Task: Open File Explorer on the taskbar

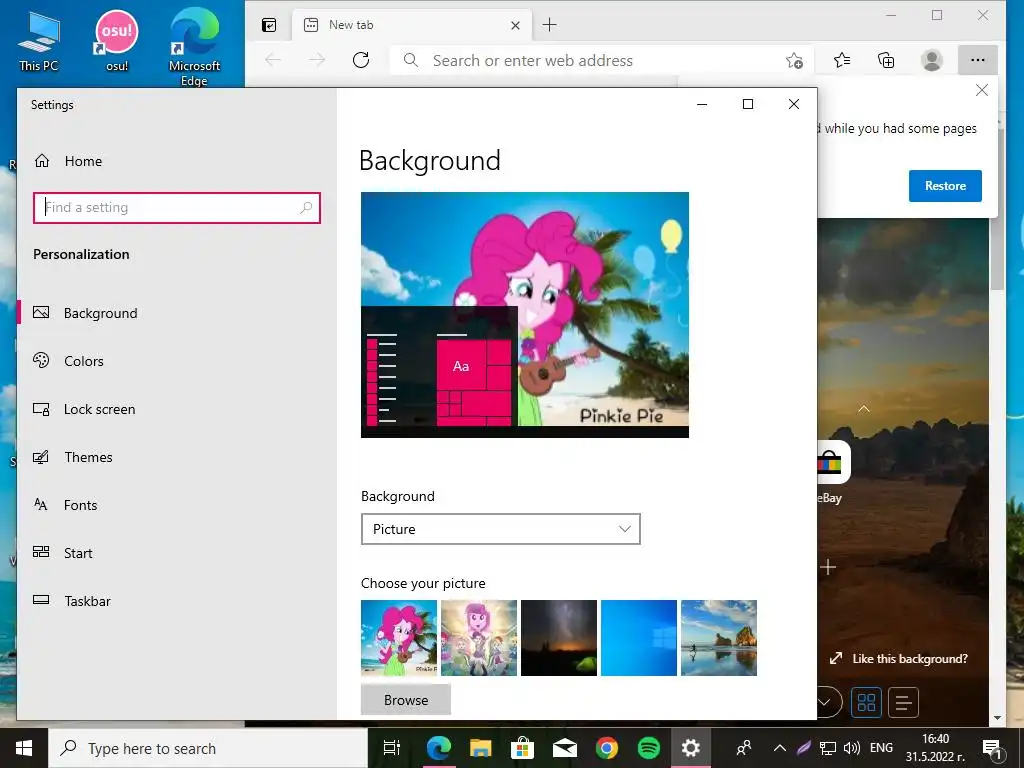Action: point(481,748)
